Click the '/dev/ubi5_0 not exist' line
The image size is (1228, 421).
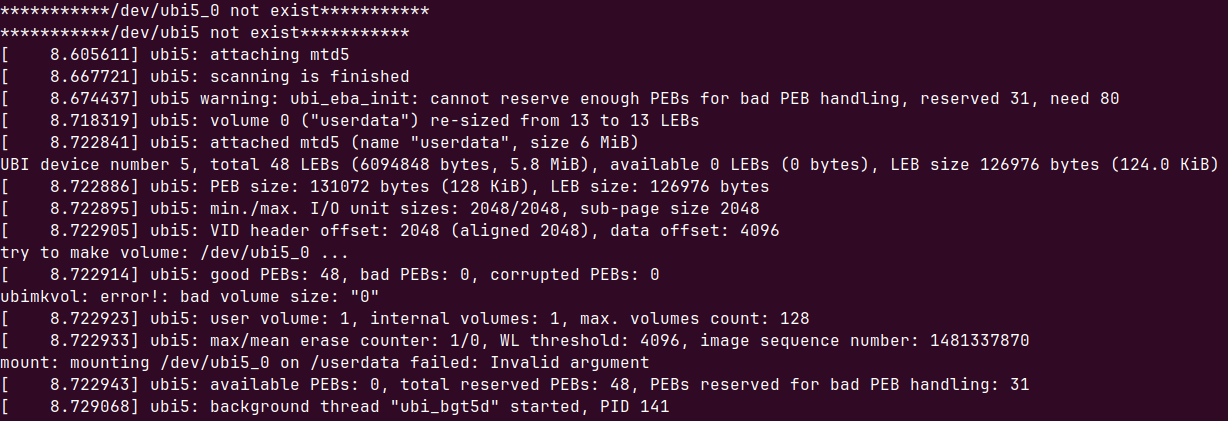point(215,13)
